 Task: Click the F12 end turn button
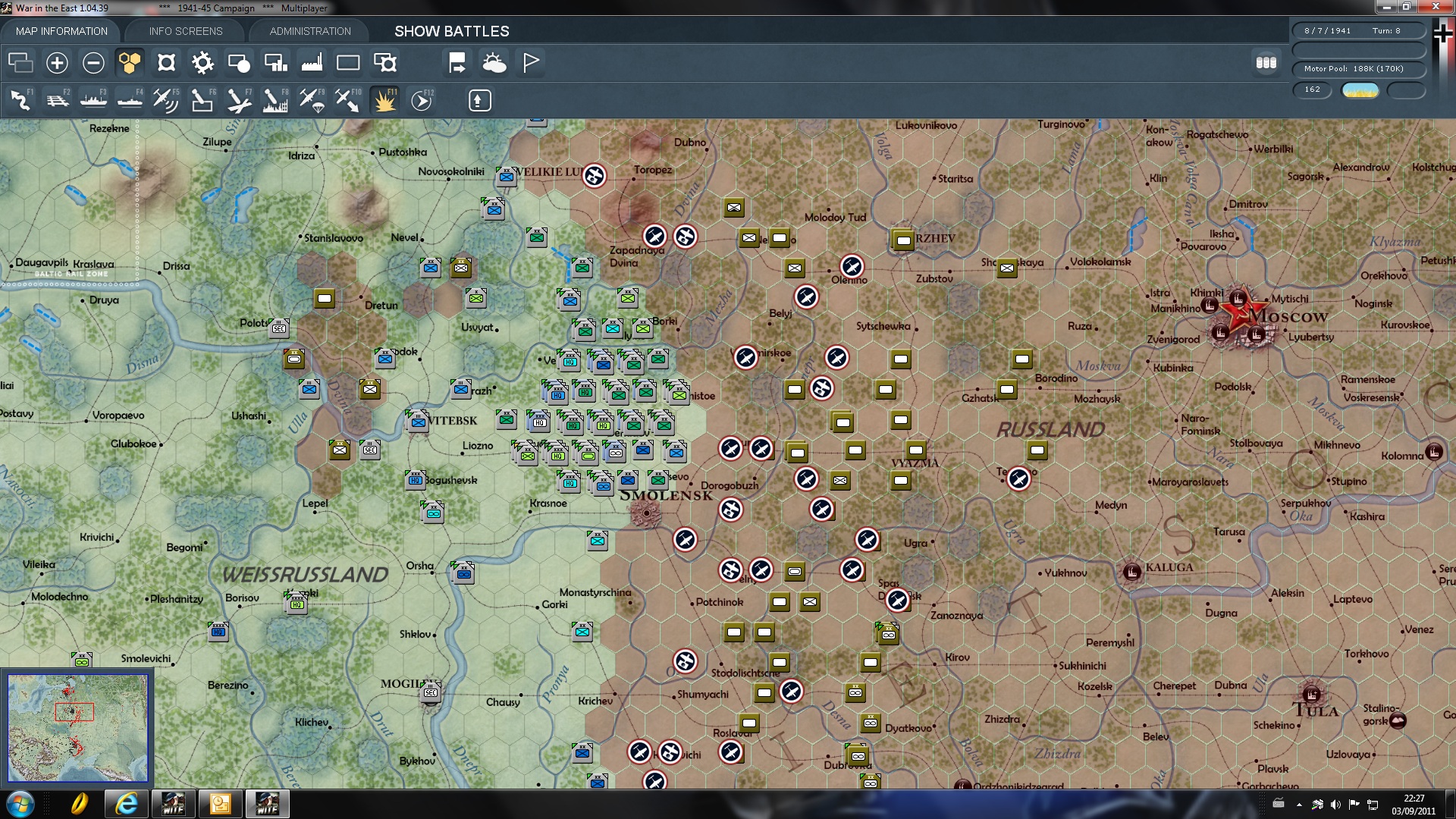[x=422, y=100]
